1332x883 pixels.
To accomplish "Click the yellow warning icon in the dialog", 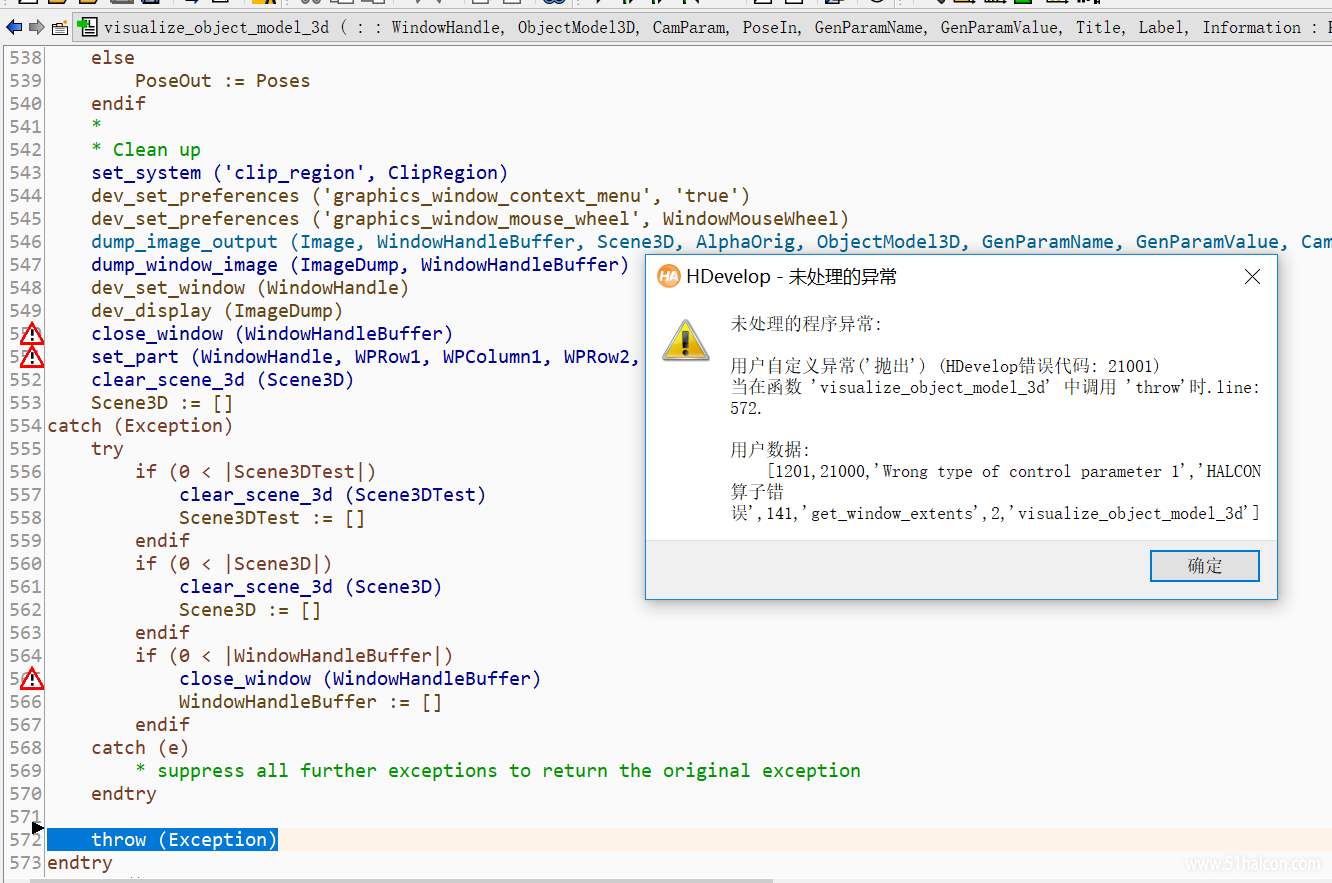I will 685,340.
